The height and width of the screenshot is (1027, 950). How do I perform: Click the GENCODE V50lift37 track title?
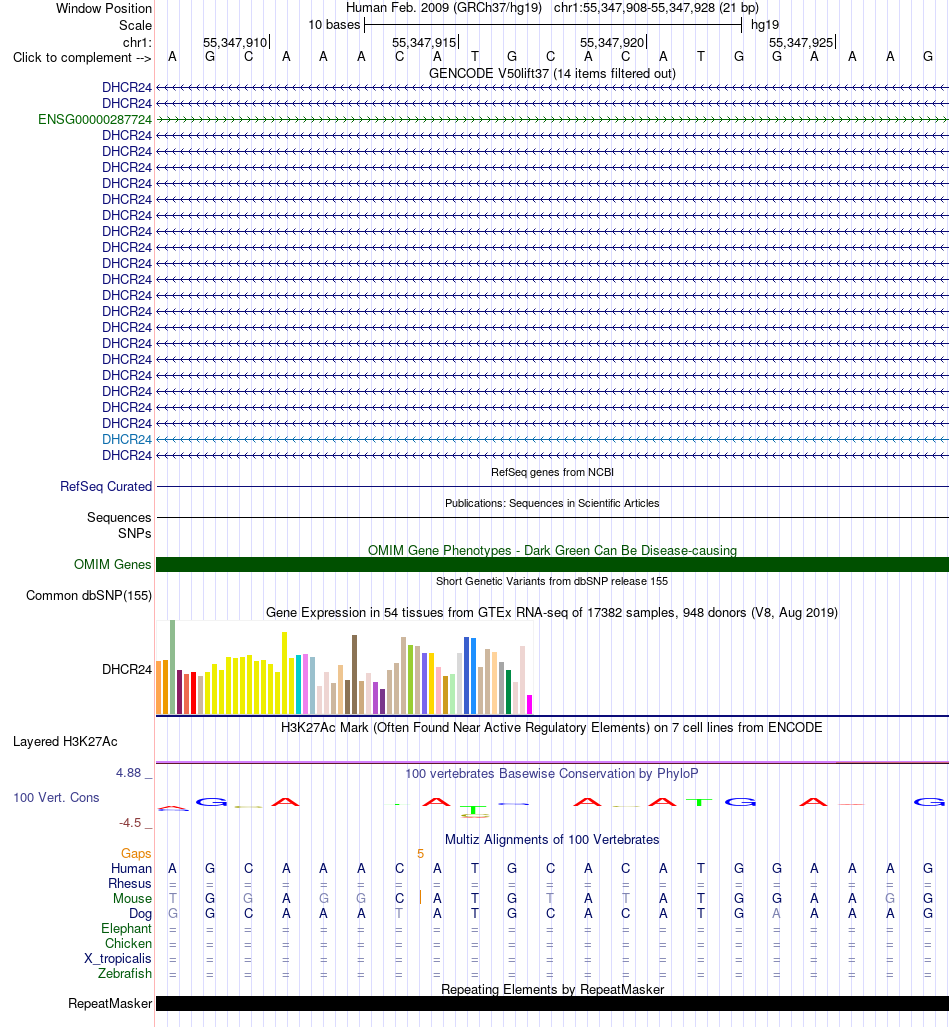pyautogui.click(x=552, y=73)
